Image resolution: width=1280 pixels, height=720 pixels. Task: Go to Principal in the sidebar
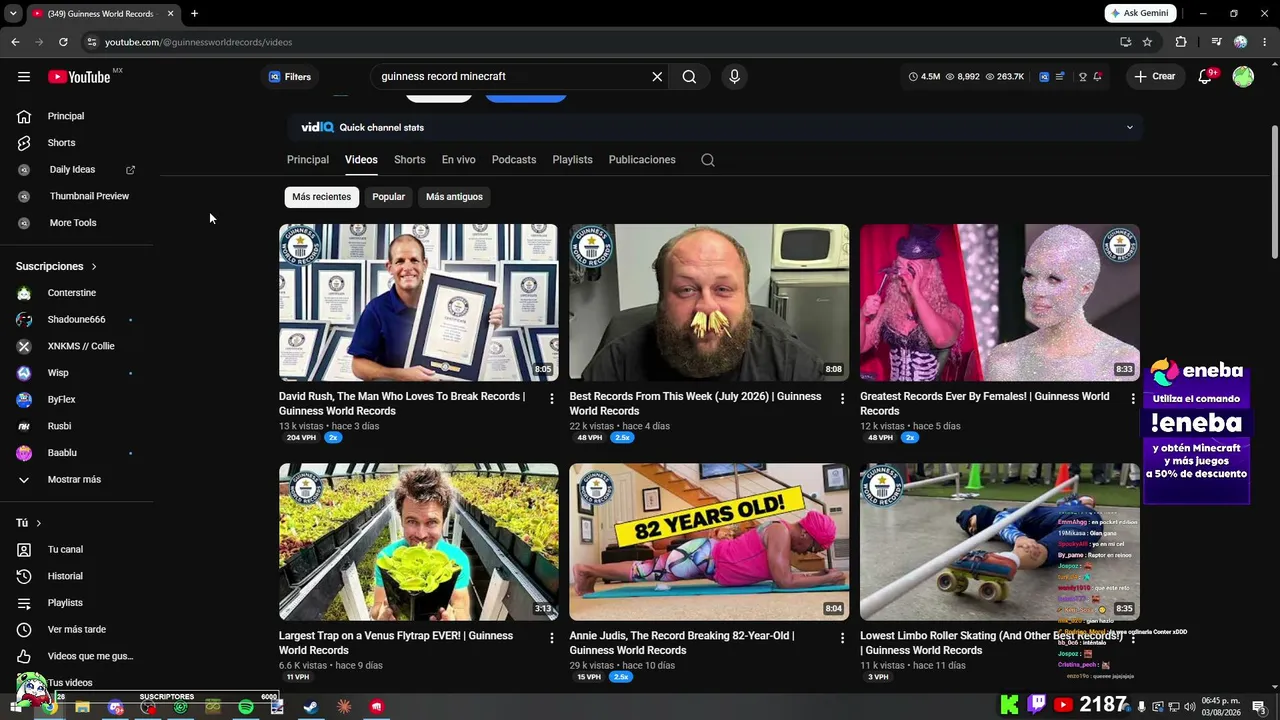(66, 116)
